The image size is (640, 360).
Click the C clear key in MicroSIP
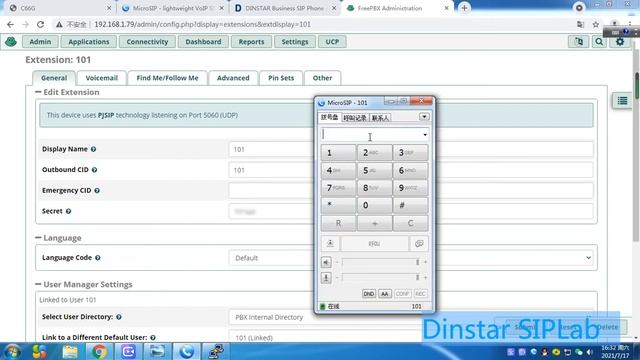pyautogui.click(x=410, y=223)
